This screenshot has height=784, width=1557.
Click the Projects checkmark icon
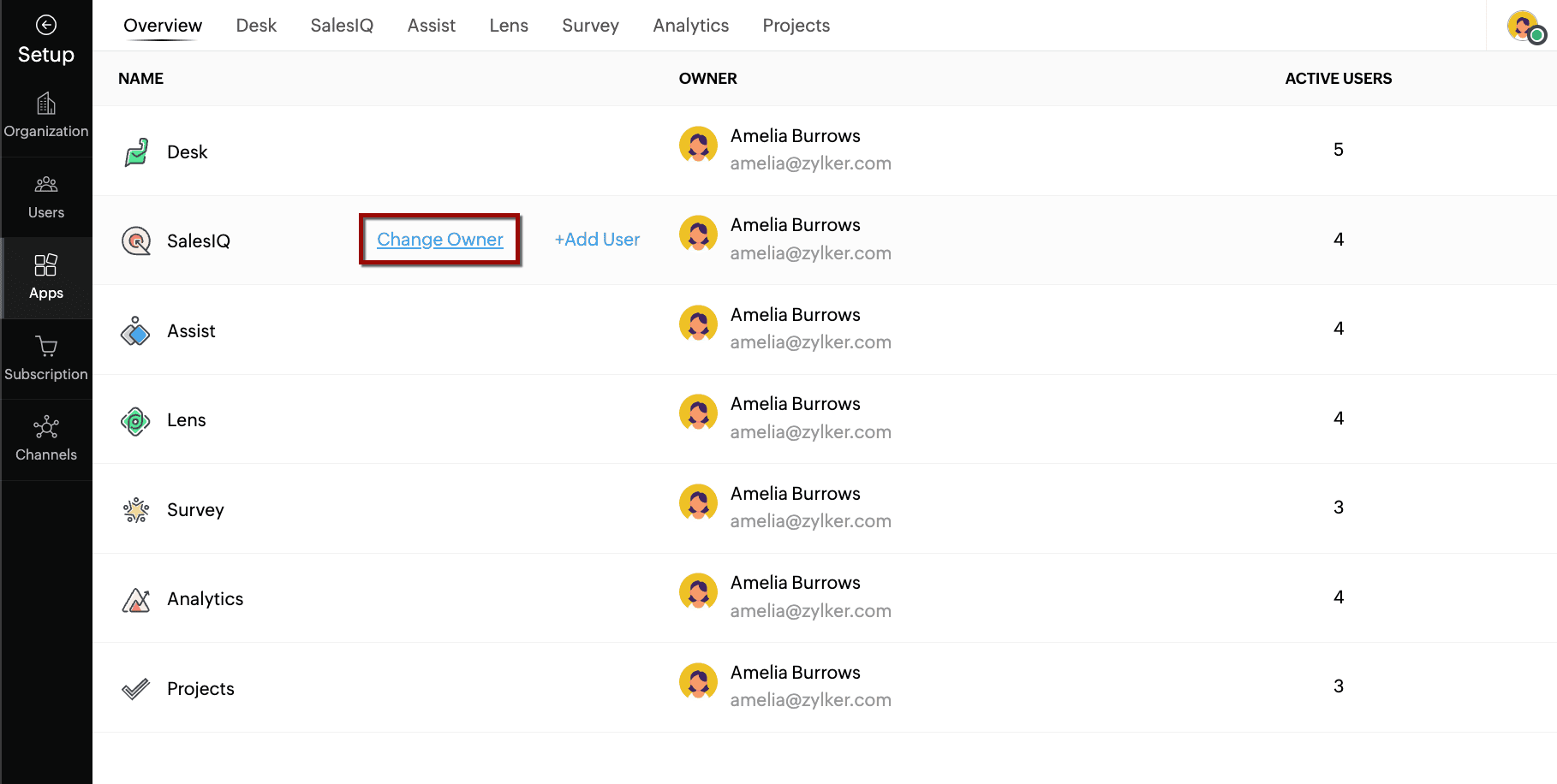pos(135,689)
